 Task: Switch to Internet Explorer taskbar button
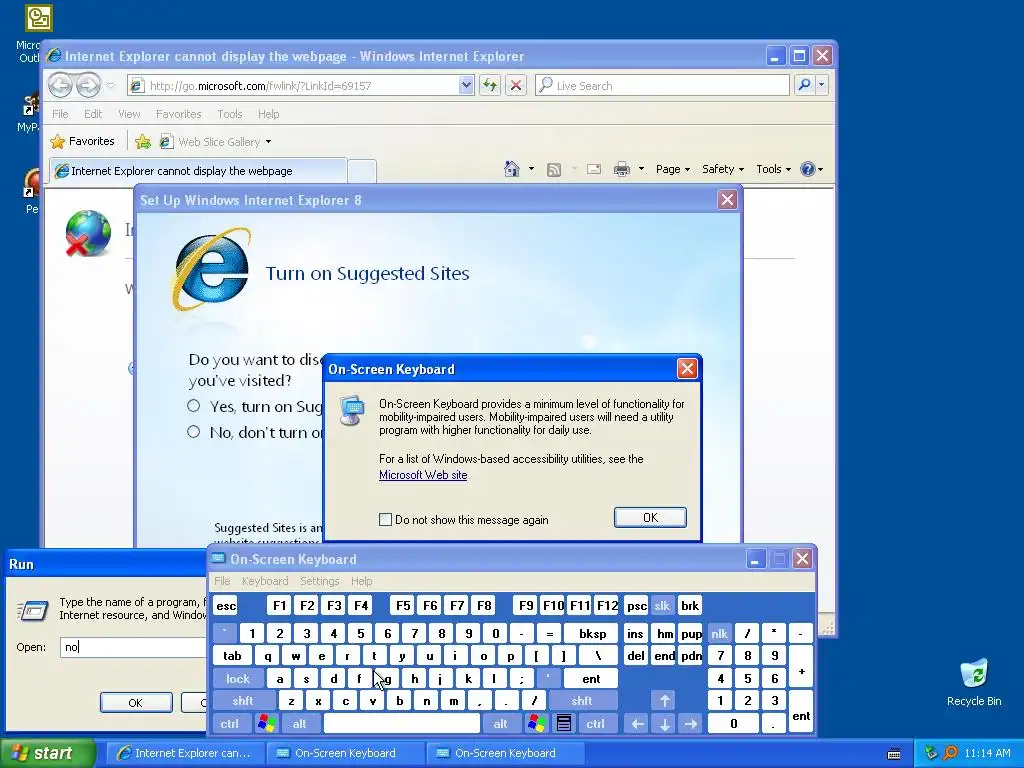(185, 753)
